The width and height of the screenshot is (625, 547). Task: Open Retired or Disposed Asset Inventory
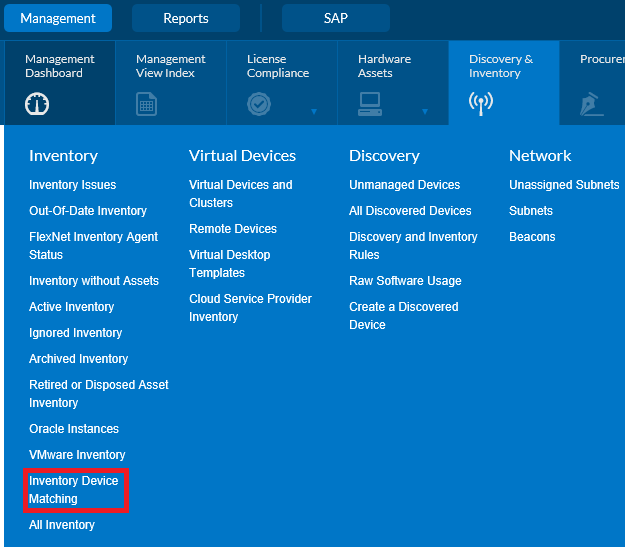tap(98, 394)
